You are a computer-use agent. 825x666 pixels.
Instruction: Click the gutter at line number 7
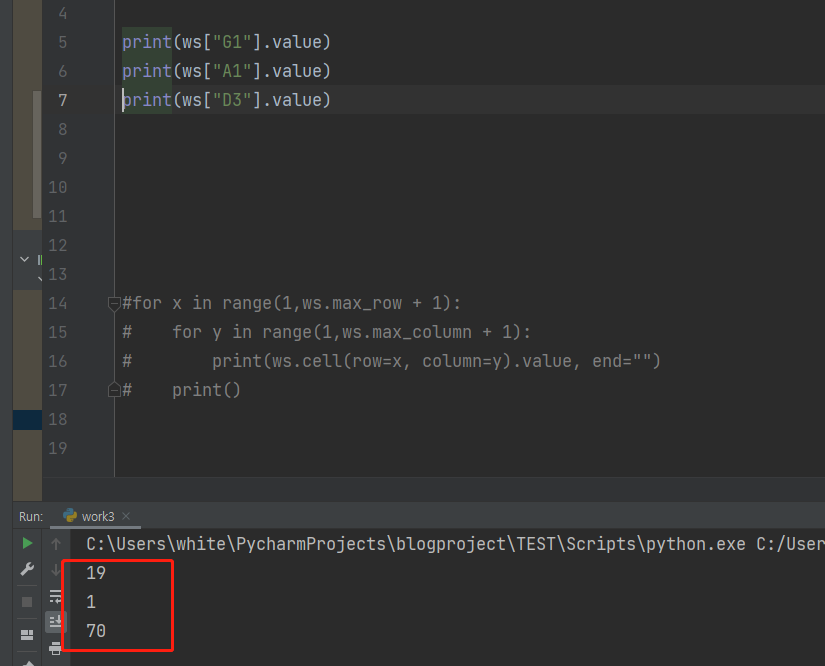[63, 100]
